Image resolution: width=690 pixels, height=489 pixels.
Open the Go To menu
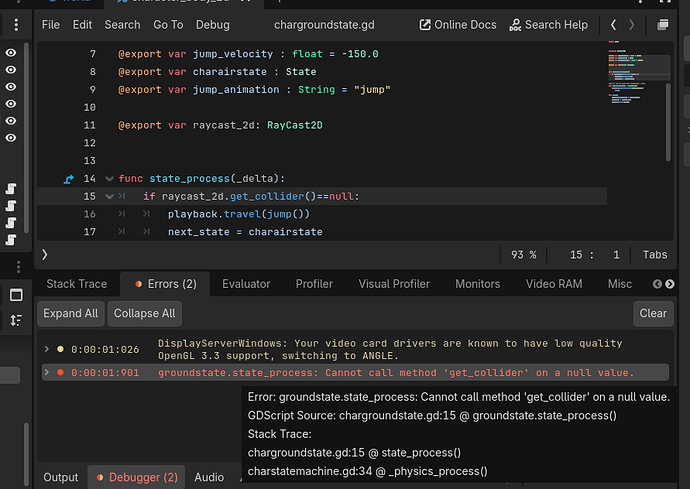168,25
